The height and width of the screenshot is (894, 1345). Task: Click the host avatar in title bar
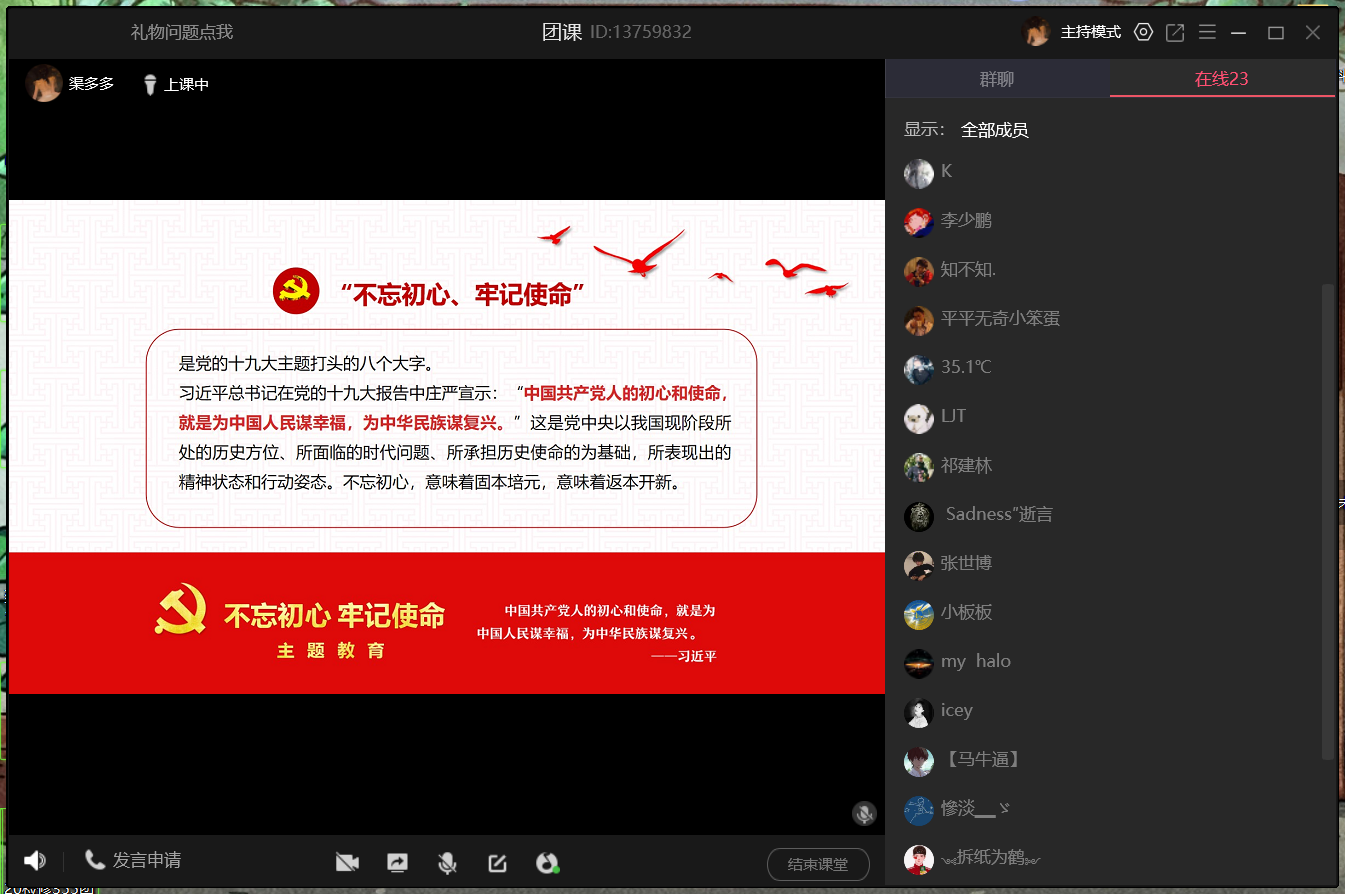point(1036,32)
